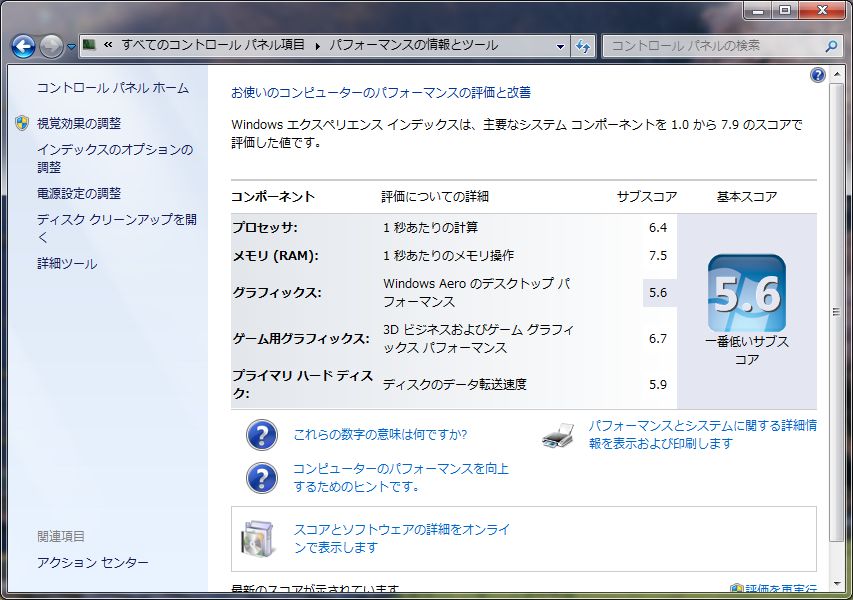This screenshot has width=853, height=600.
Task: Open 電源設定の調整 link
Action: 79,193
